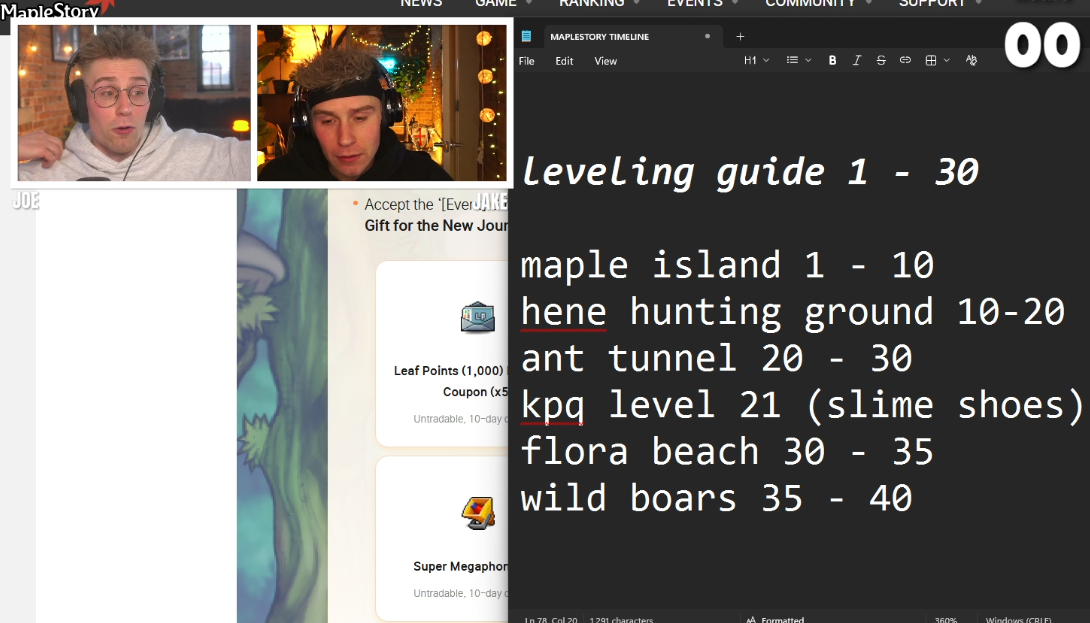Toggle bold formatting
Viewport: 1090px width, 623px height.
(x=832, y=60)
